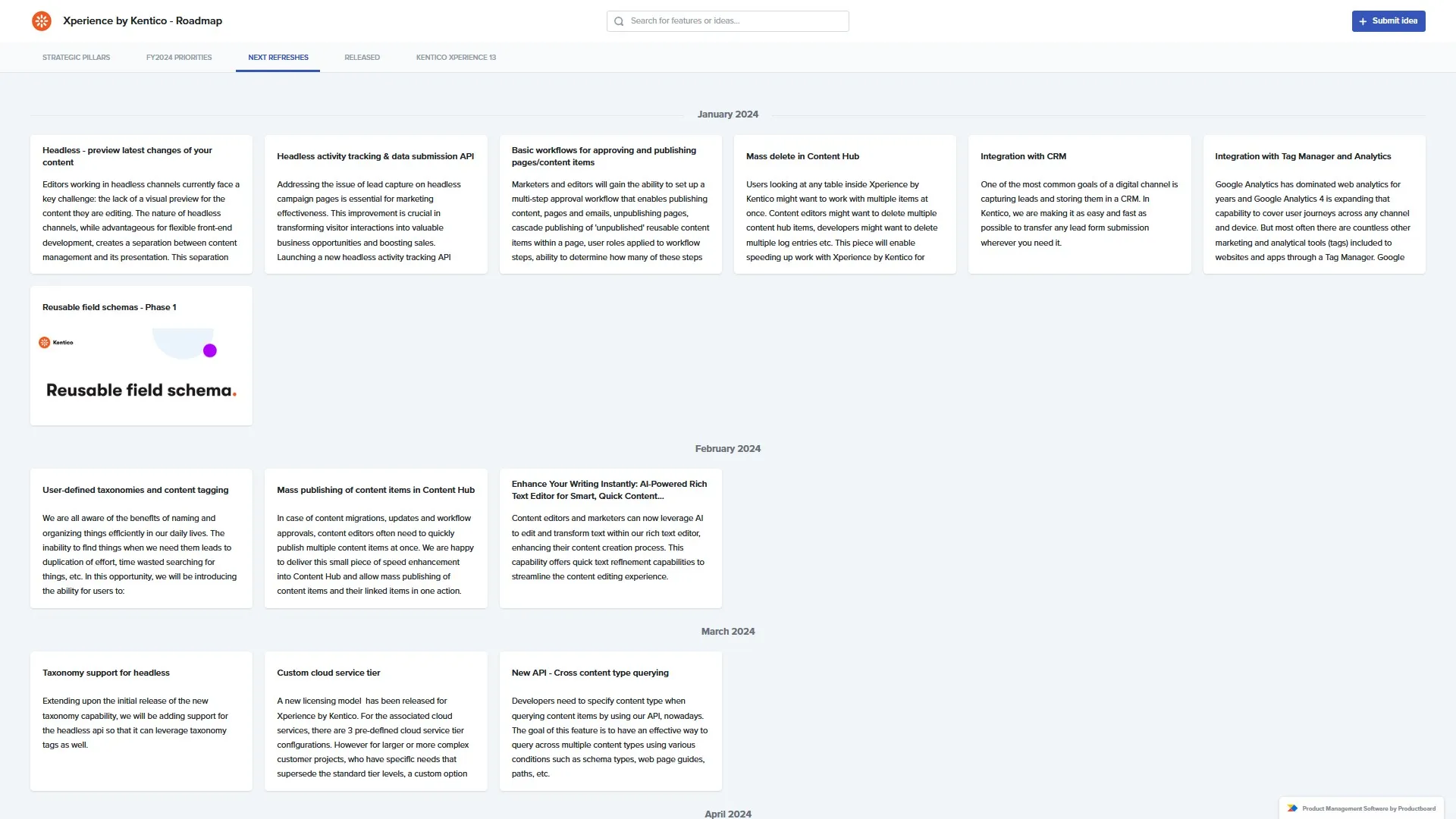
Task: Open Mass publishing of content items card
Action: (x=376, y=538)
